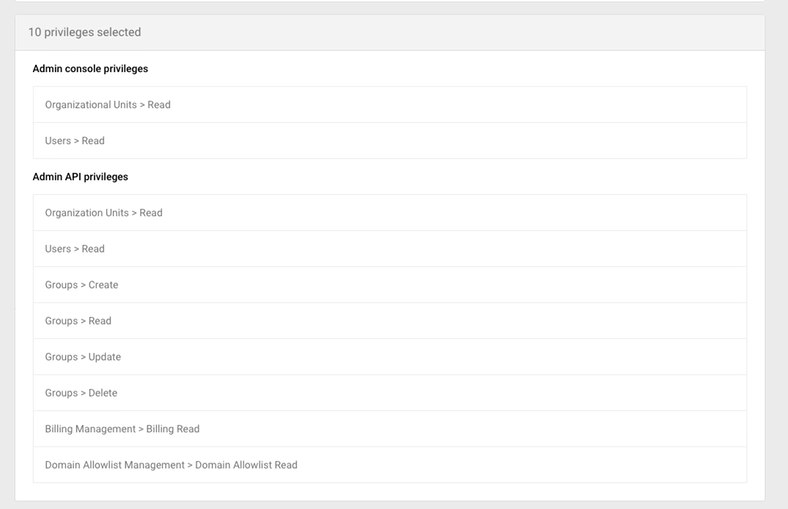Highlight the privileges selected count bar
Viewport: 788px width, 509px height.
pos(390,32)
